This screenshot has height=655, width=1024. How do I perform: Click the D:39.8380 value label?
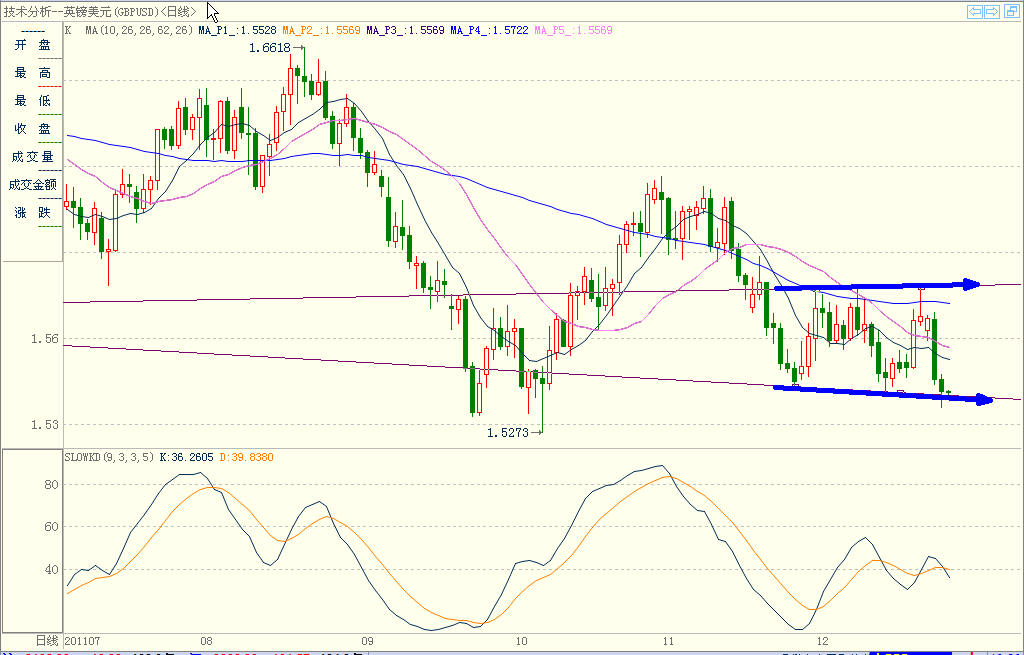pos(246,457)
